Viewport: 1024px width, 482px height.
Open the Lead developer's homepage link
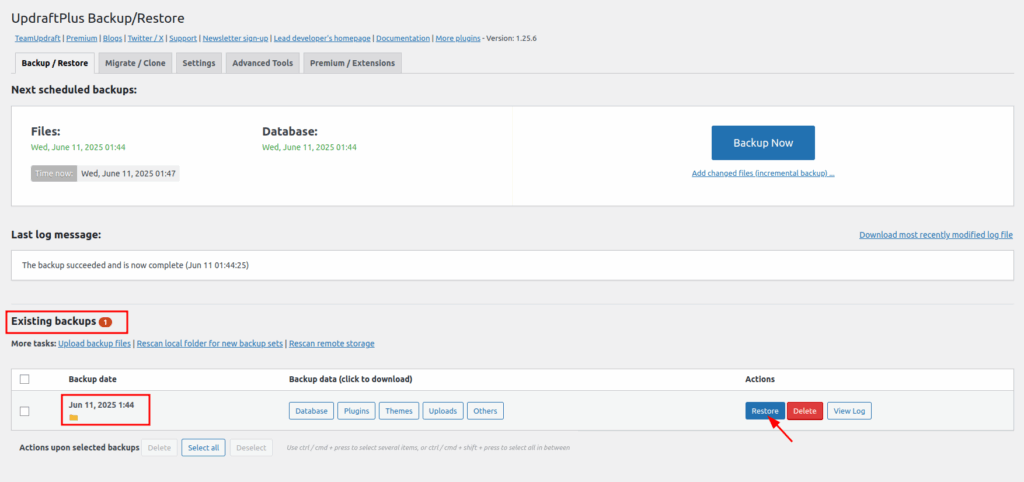click(x=322, y=39)
